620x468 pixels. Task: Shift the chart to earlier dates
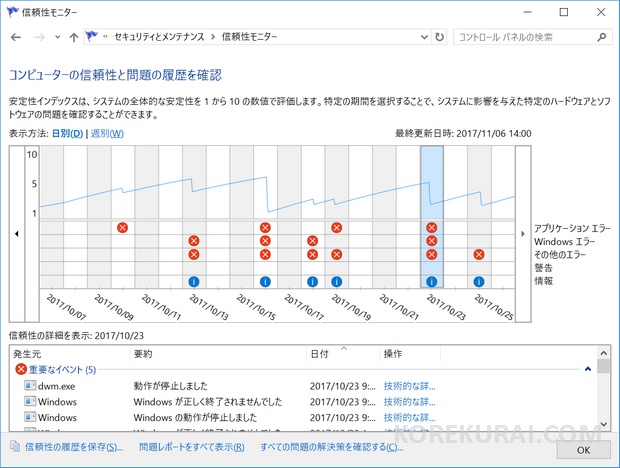[17, 234]
